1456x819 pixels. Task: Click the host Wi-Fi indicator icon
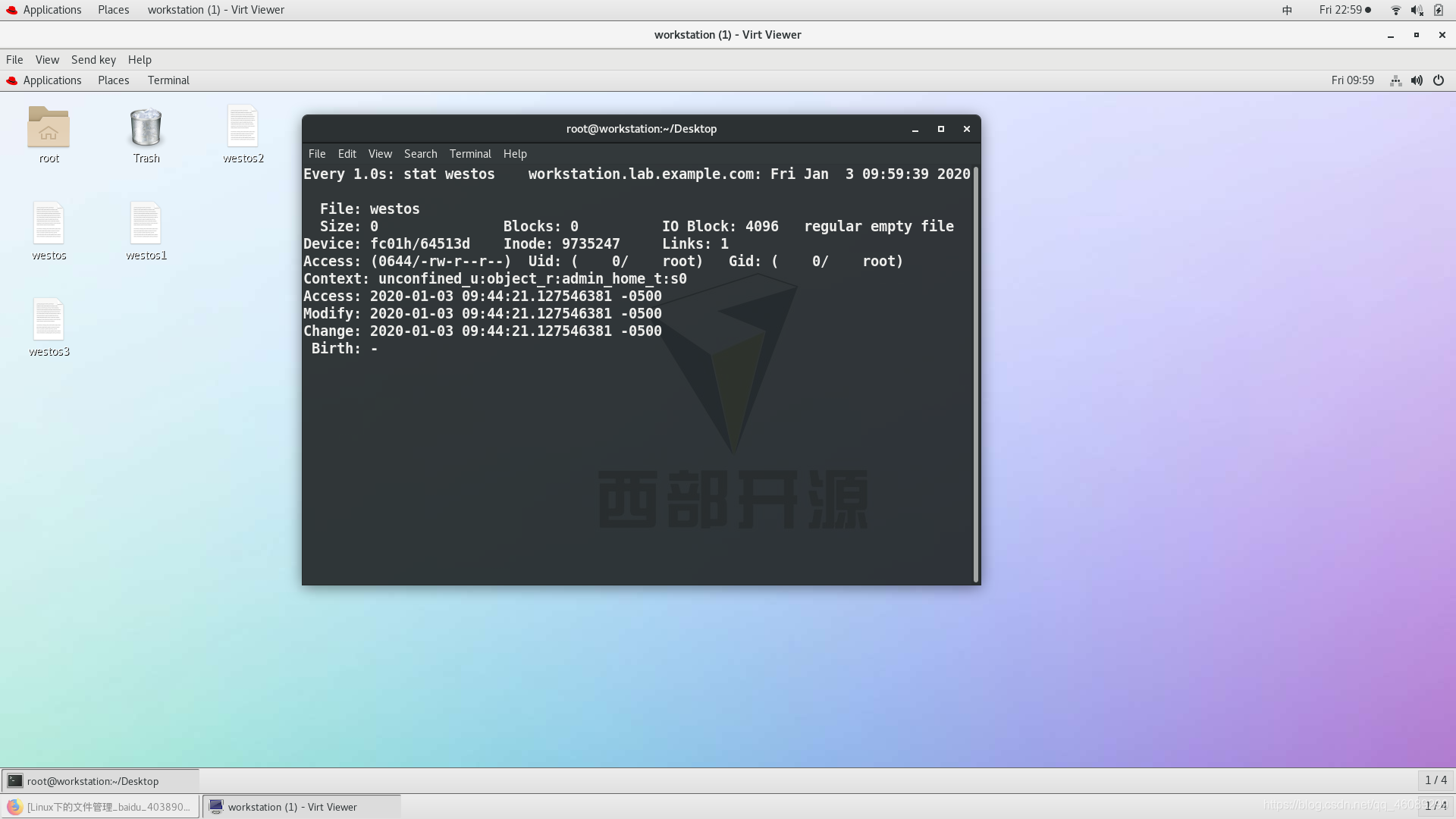point(1395,10)
